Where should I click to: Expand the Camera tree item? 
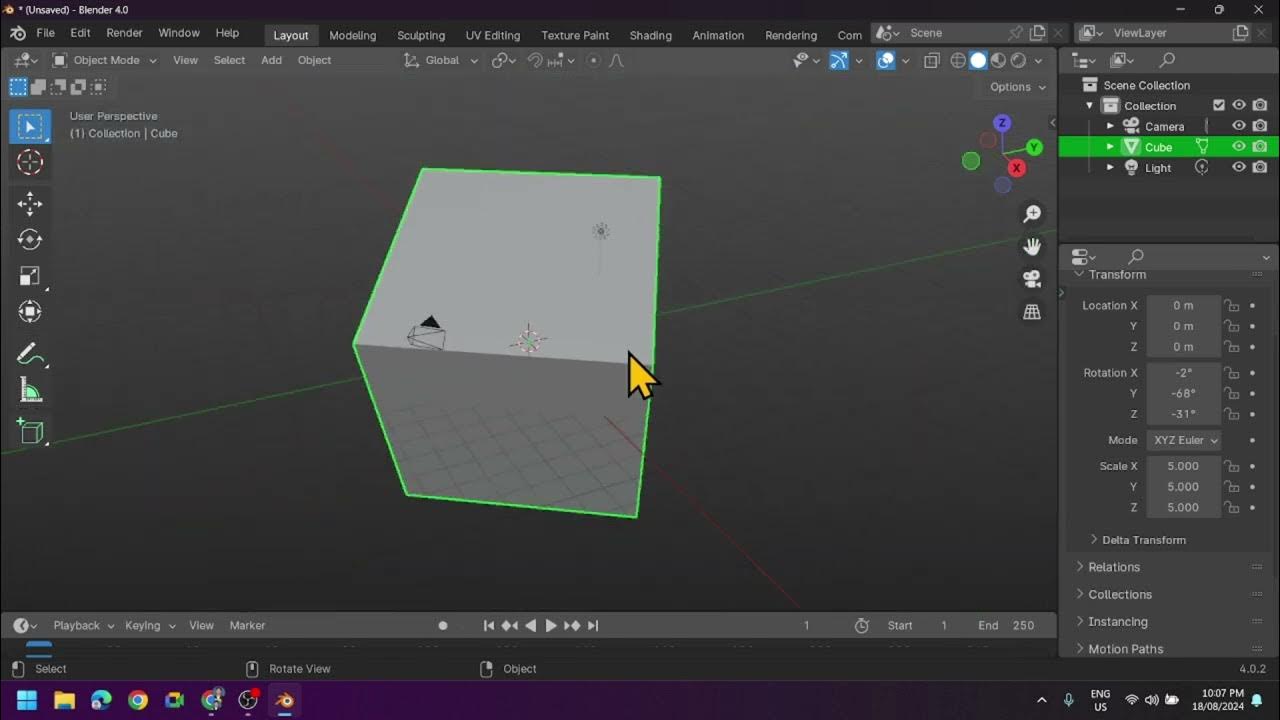coord(1110,126)
